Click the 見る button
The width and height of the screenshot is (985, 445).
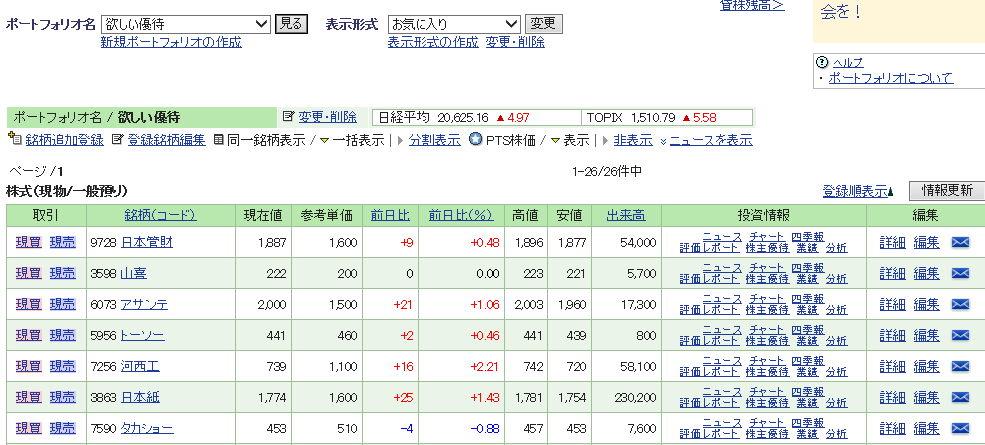(291, 25)
